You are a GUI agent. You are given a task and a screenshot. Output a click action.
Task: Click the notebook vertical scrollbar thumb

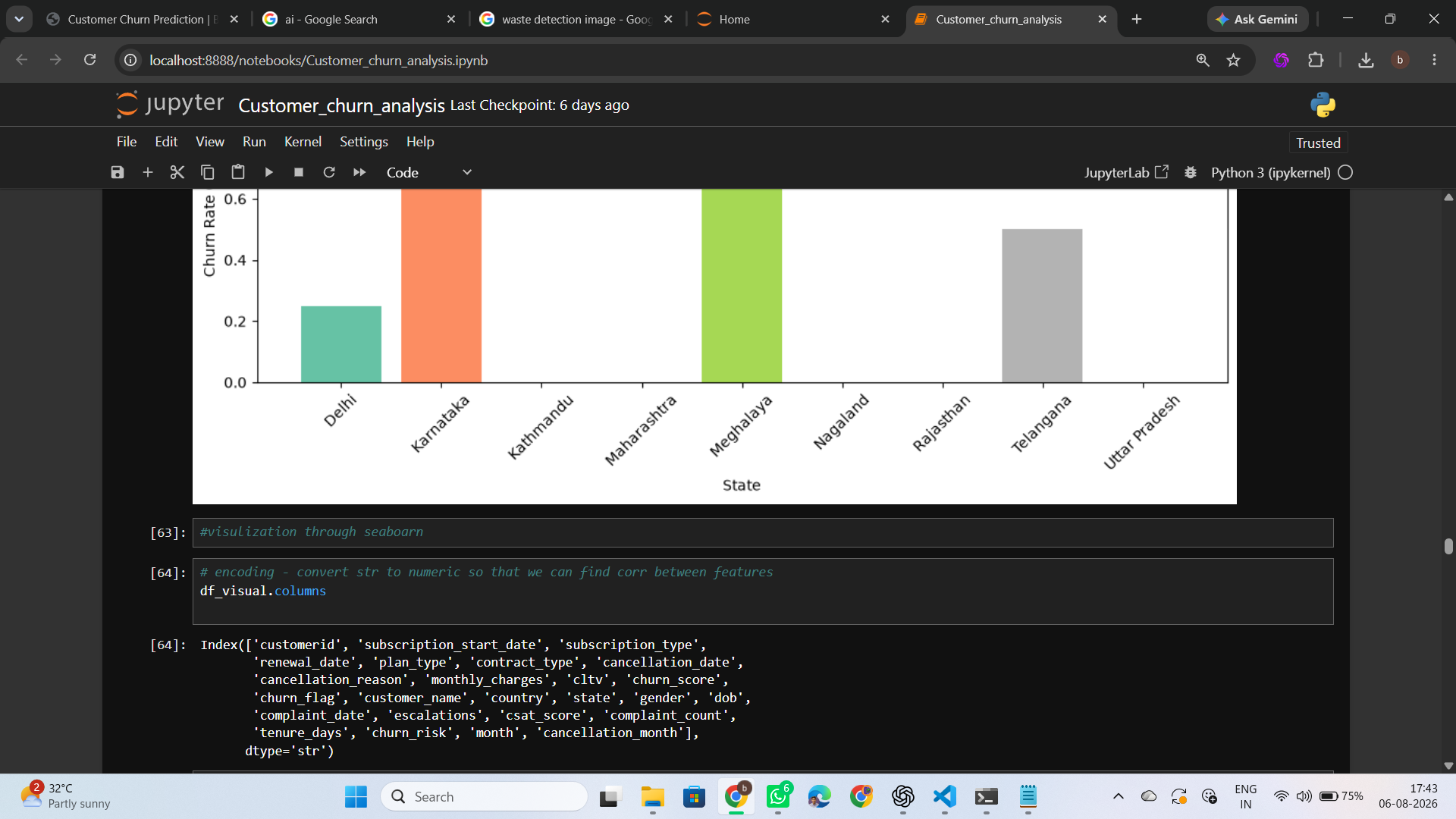coord(1448,546)
